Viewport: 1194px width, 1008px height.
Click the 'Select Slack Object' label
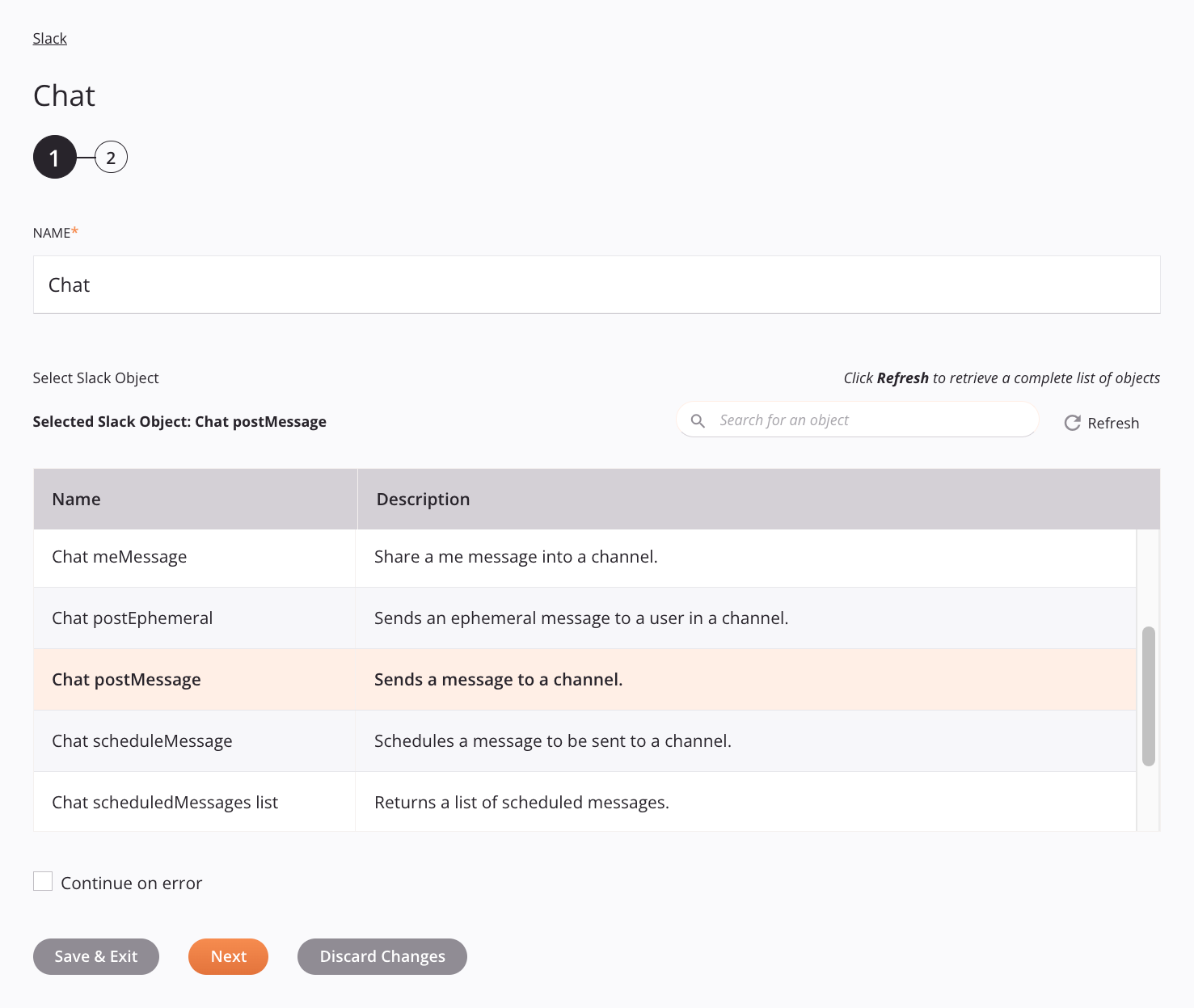pos(95,377)
